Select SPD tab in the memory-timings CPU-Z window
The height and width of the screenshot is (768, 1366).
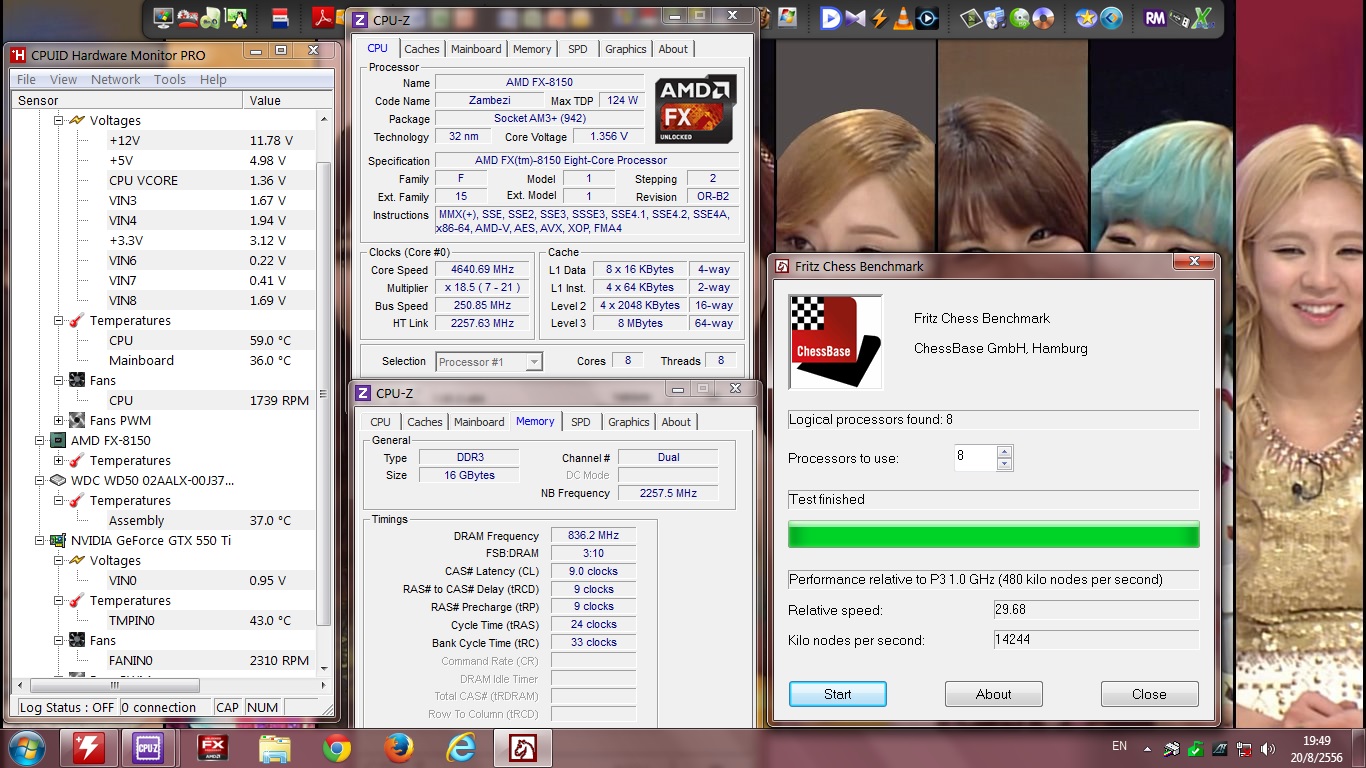pyautogui.click(x=581, y=422)
